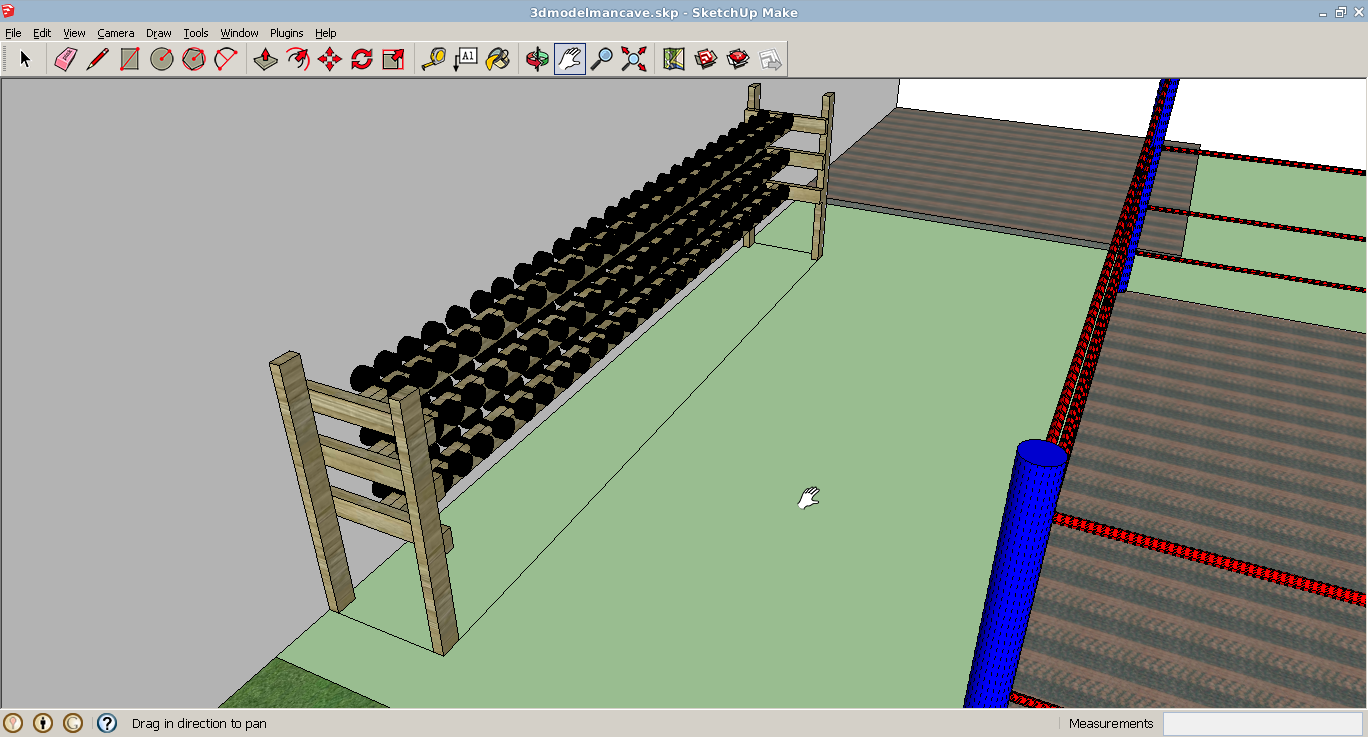Choose the Arc tool
1368x737 pixels.
click(x=226, y=59)
